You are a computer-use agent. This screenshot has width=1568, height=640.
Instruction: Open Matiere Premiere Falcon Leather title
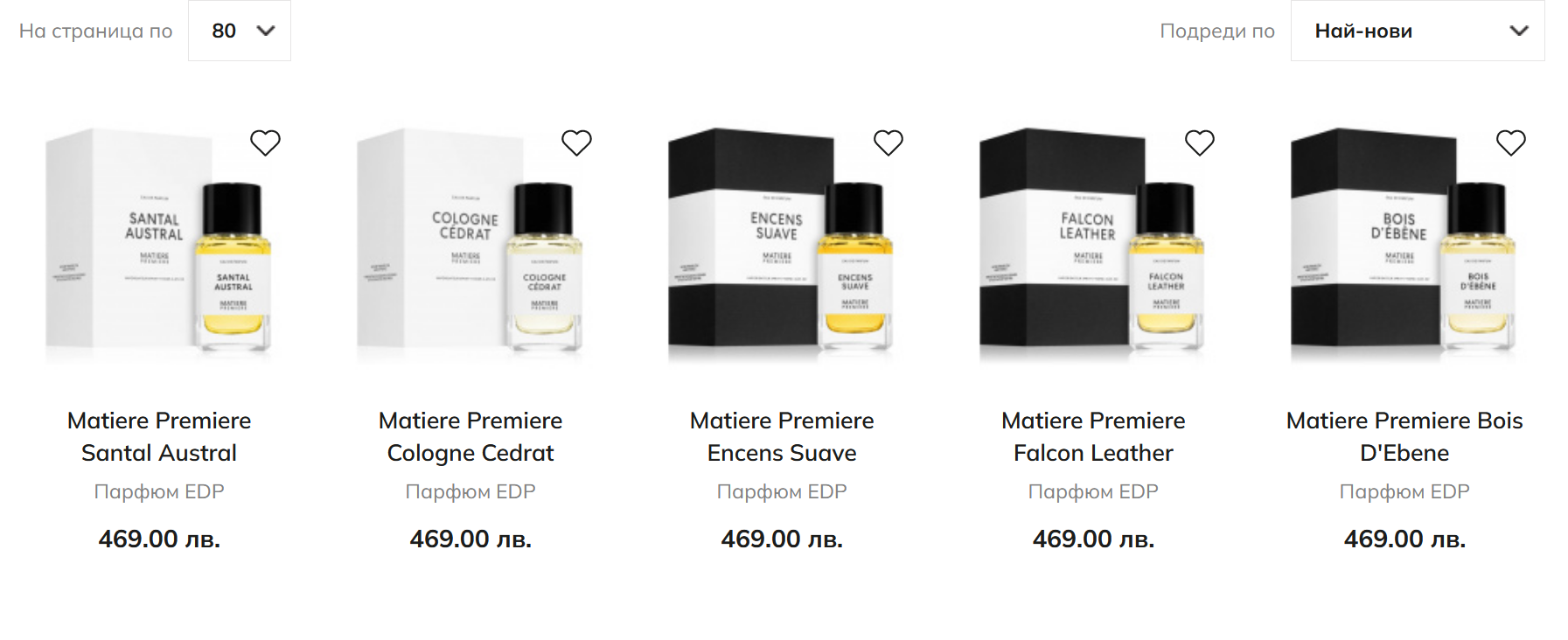(1093, 436)
